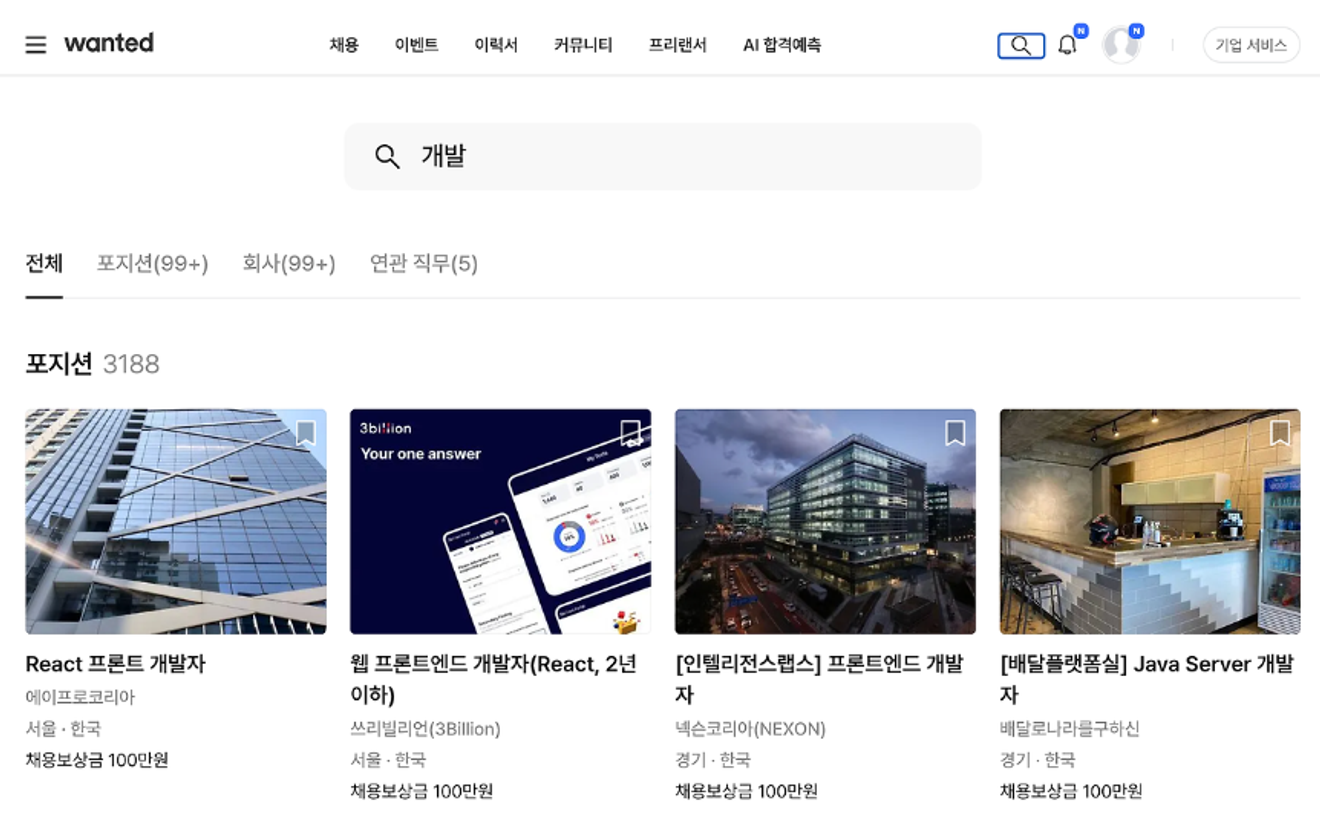Switch to the 회사(99+) tab
Screen dimensions: 1320x824
289,264
